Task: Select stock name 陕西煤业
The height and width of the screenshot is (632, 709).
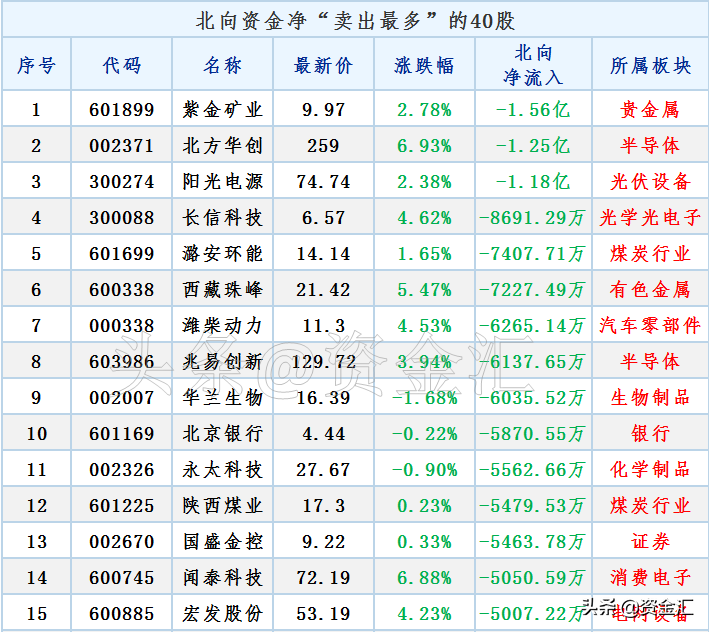Action: pyautogui.click(x=222, y=506)
